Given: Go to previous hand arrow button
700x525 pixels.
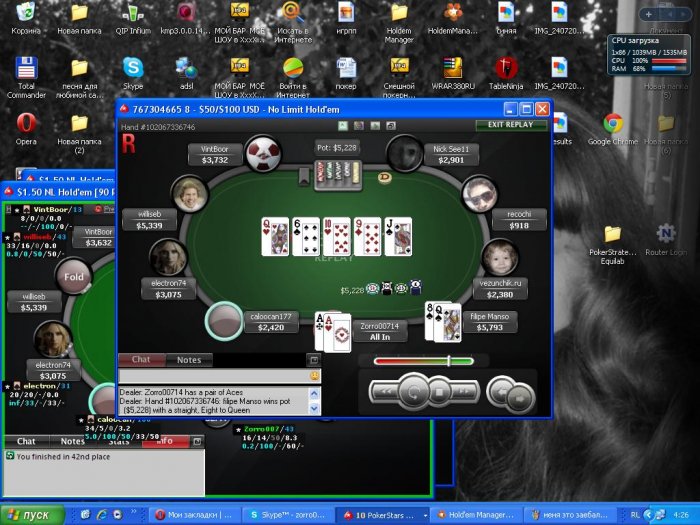Looking at the screenshot, I should pyautogui.click(x=501, y=392).
